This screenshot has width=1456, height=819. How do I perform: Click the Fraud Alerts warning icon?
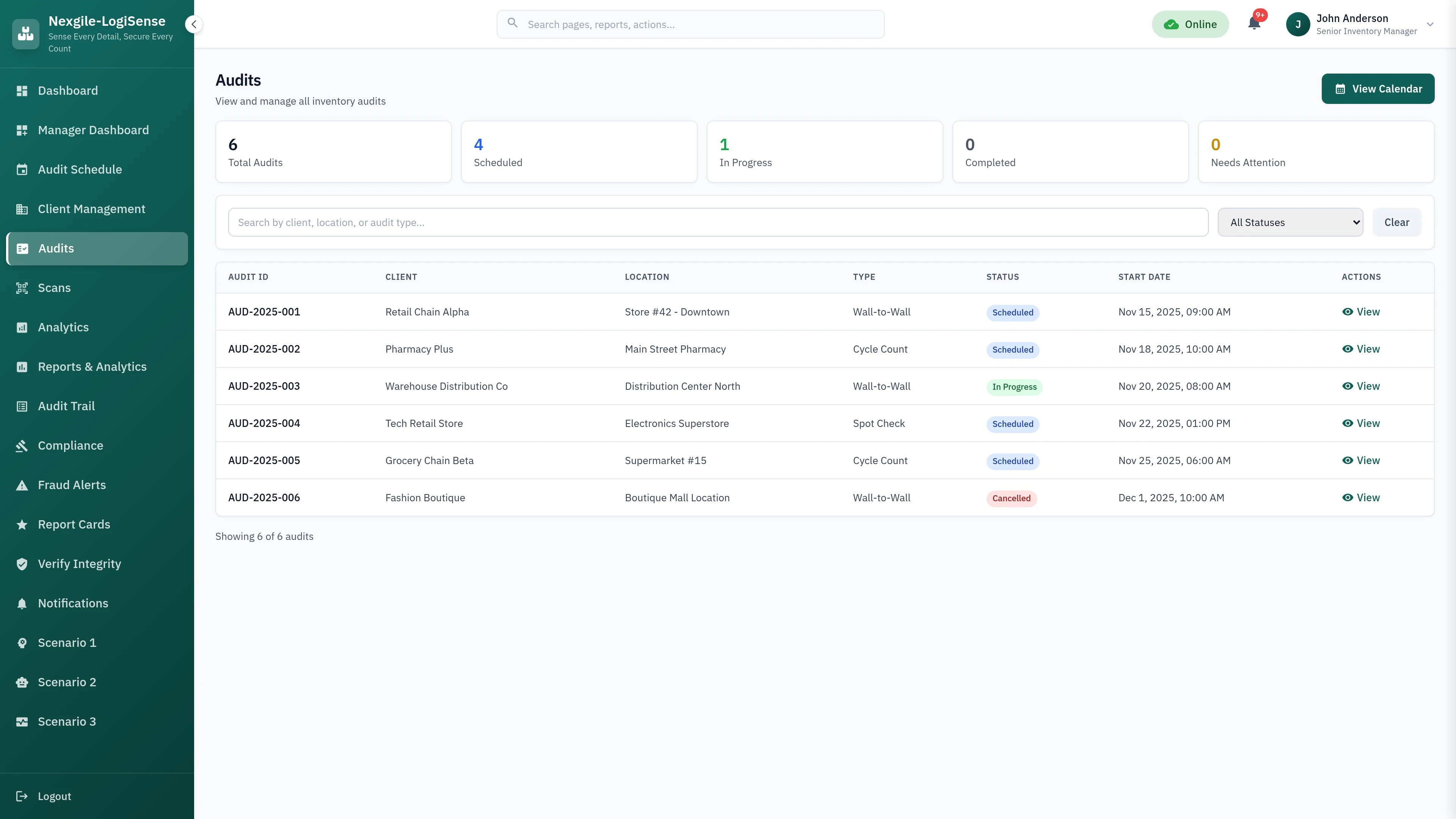[x=22, y=485]
